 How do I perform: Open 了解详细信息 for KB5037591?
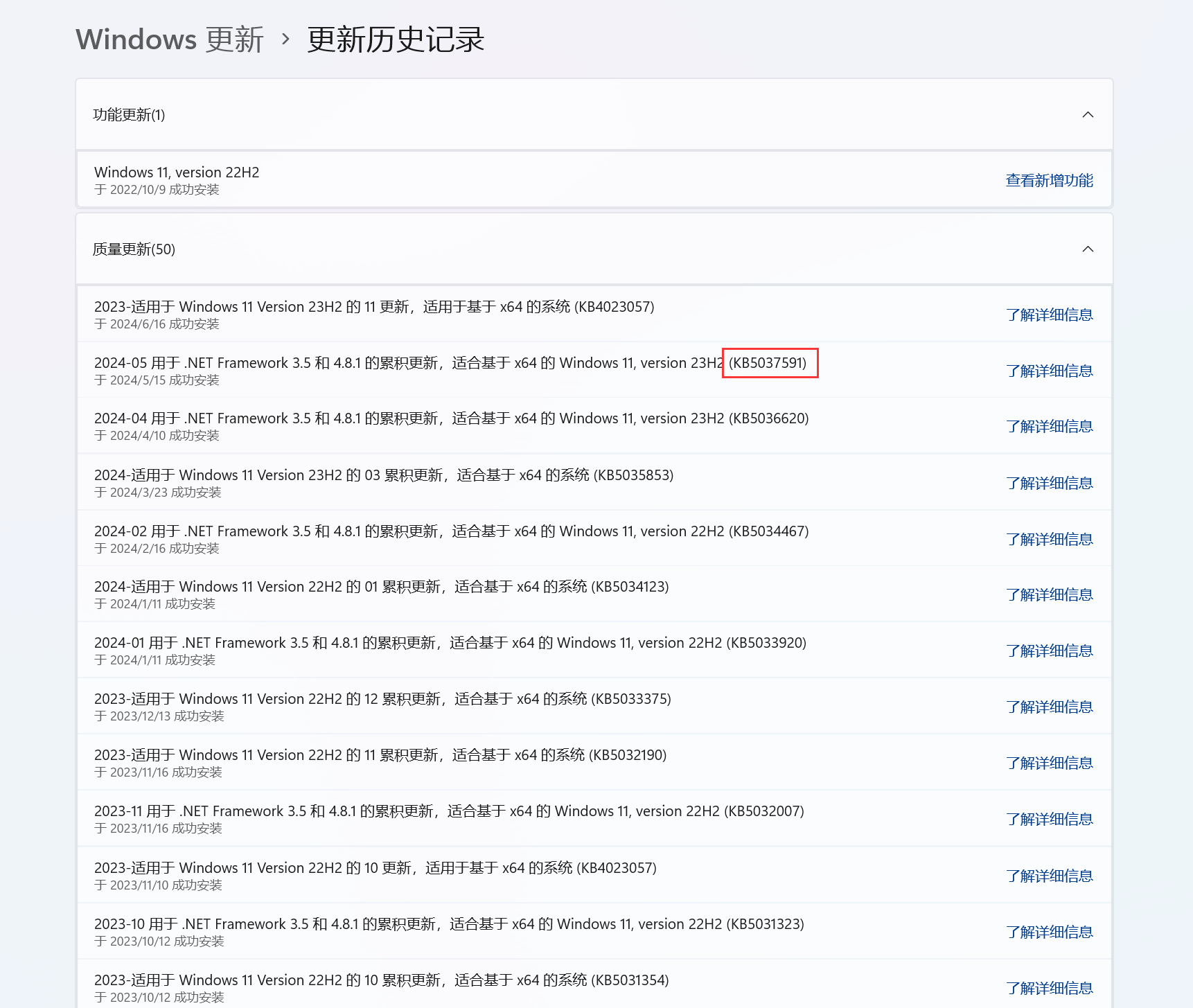(1049, 371)
